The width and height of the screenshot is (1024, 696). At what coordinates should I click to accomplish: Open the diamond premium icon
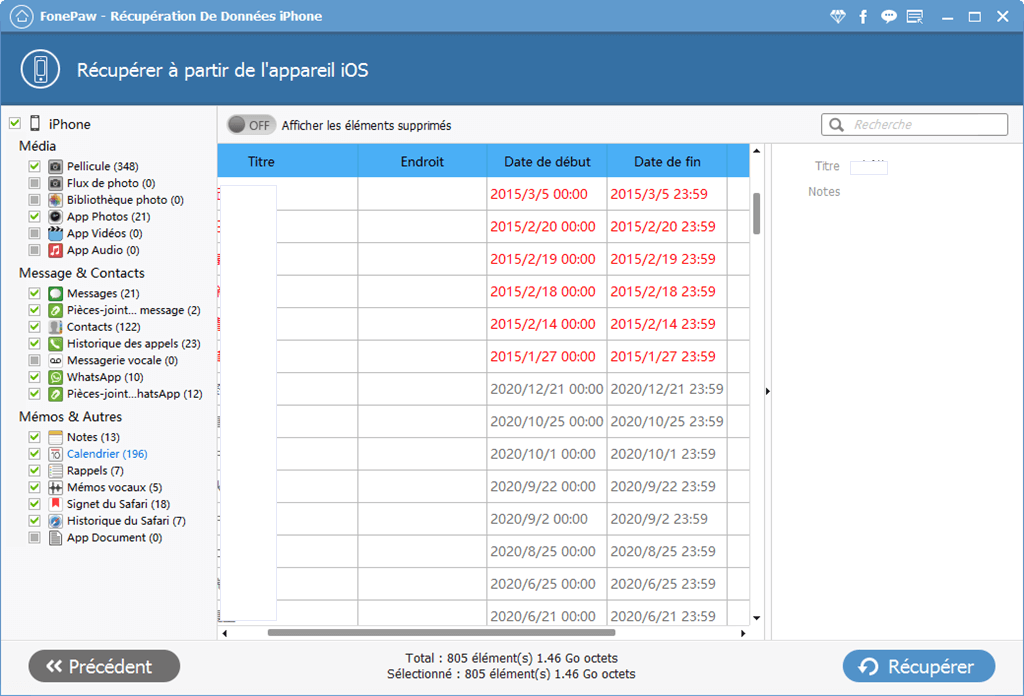pos(838,16)
